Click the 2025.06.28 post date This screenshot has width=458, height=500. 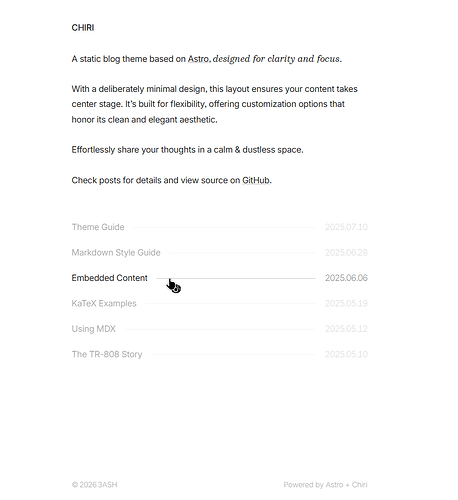click(x=346, y=253)
